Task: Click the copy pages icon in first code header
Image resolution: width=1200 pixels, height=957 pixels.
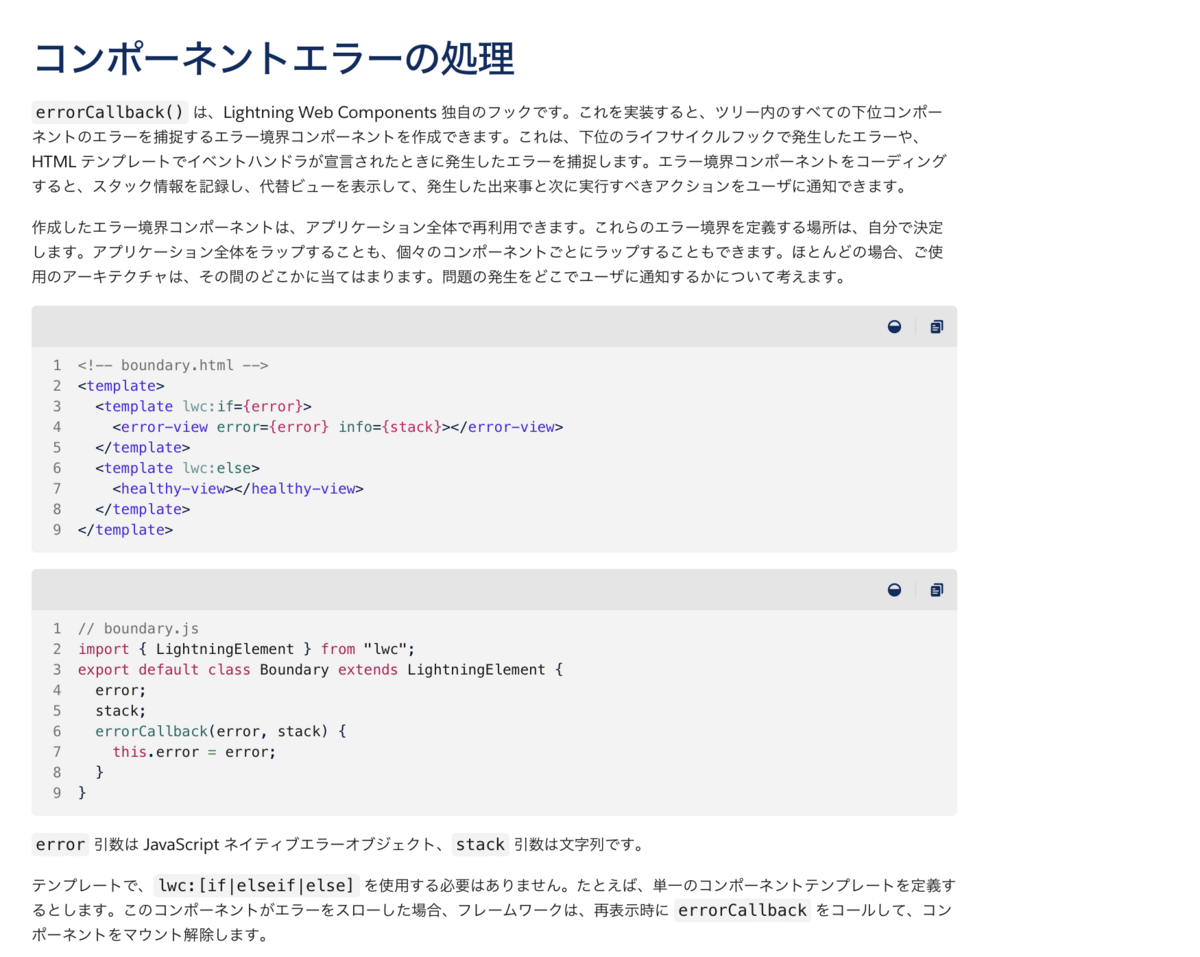Action: pos(936,326)
